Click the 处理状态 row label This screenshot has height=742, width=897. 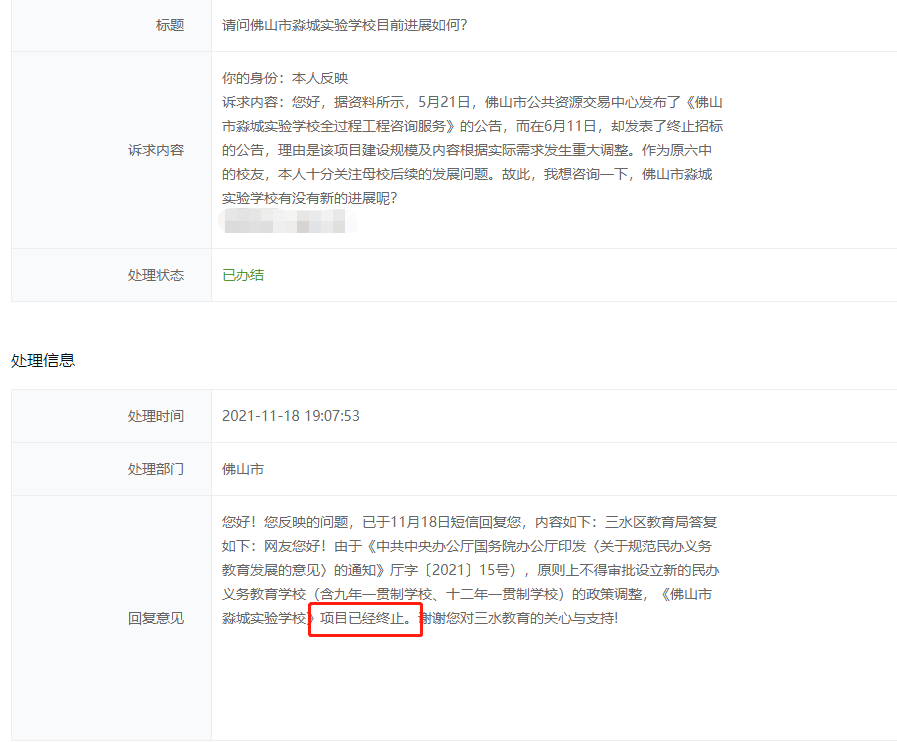click(x=156, y=275)
